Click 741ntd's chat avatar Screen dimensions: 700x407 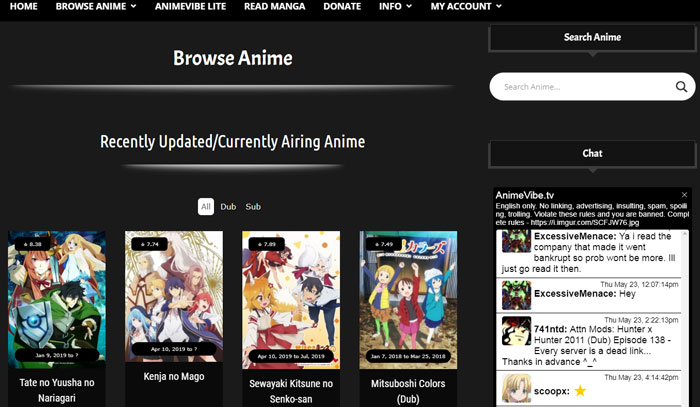(516, 331)
